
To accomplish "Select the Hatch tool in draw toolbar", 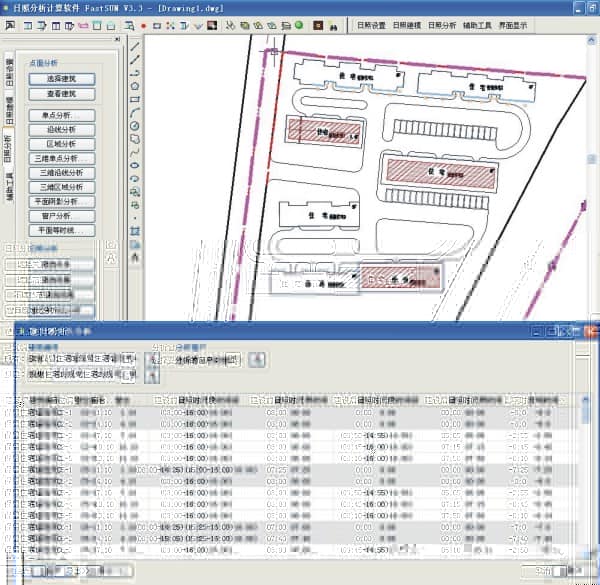I will coord(135,231).
